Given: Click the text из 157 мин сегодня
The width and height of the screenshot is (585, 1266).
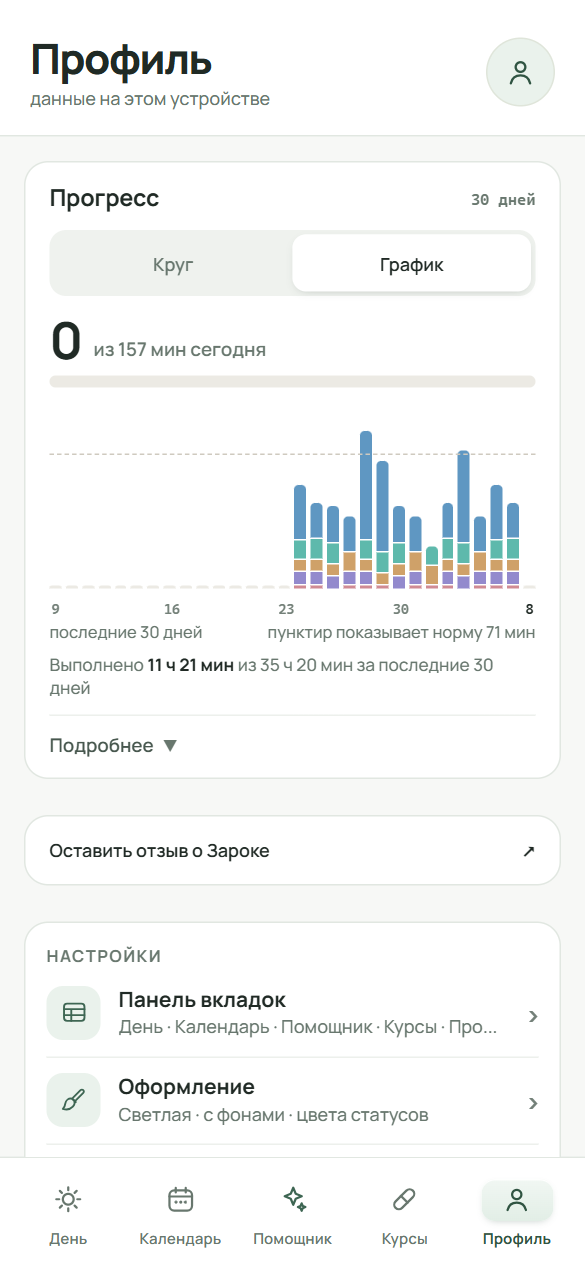Looking at the screenshot, I should pyautogui.click(x=180, y=350).
